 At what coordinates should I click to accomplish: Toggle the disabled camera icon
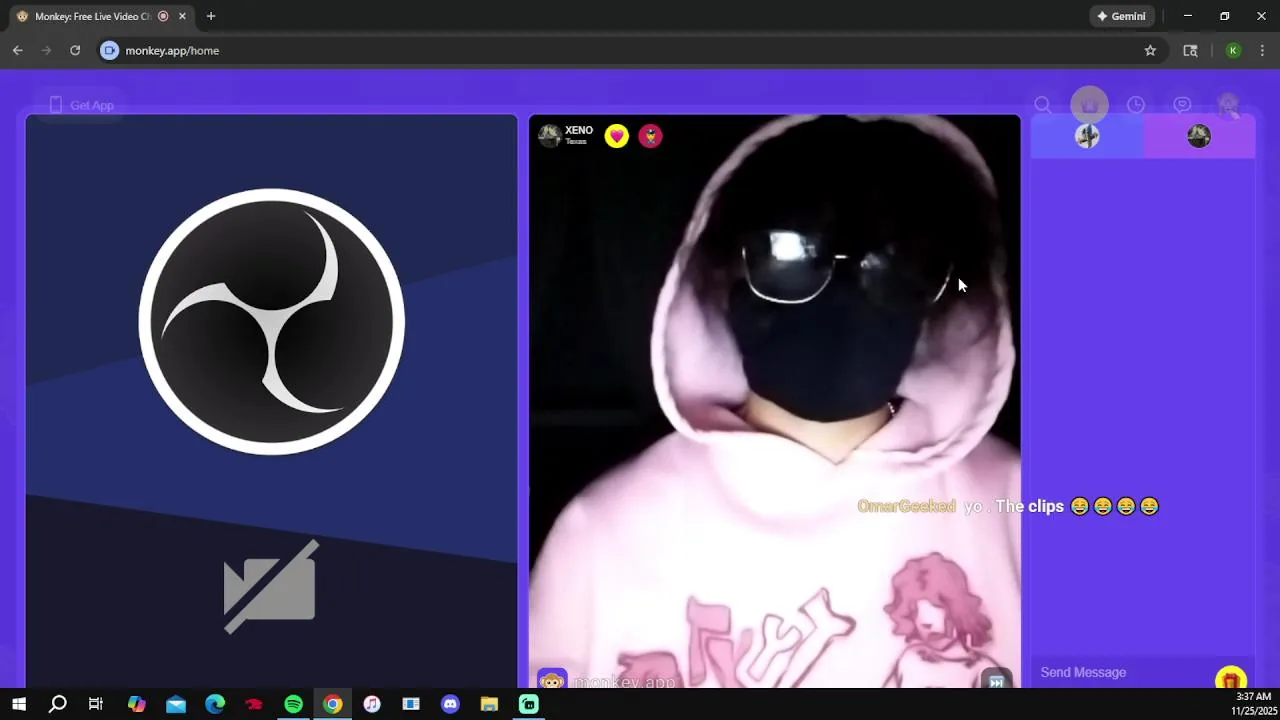[271, 587]
